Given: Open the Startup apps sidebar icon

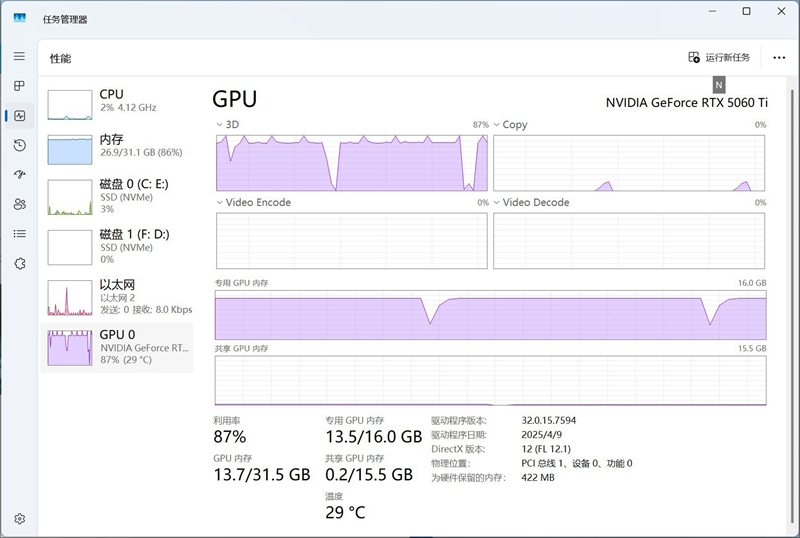Looking at the screenshot, I should 19,175.
